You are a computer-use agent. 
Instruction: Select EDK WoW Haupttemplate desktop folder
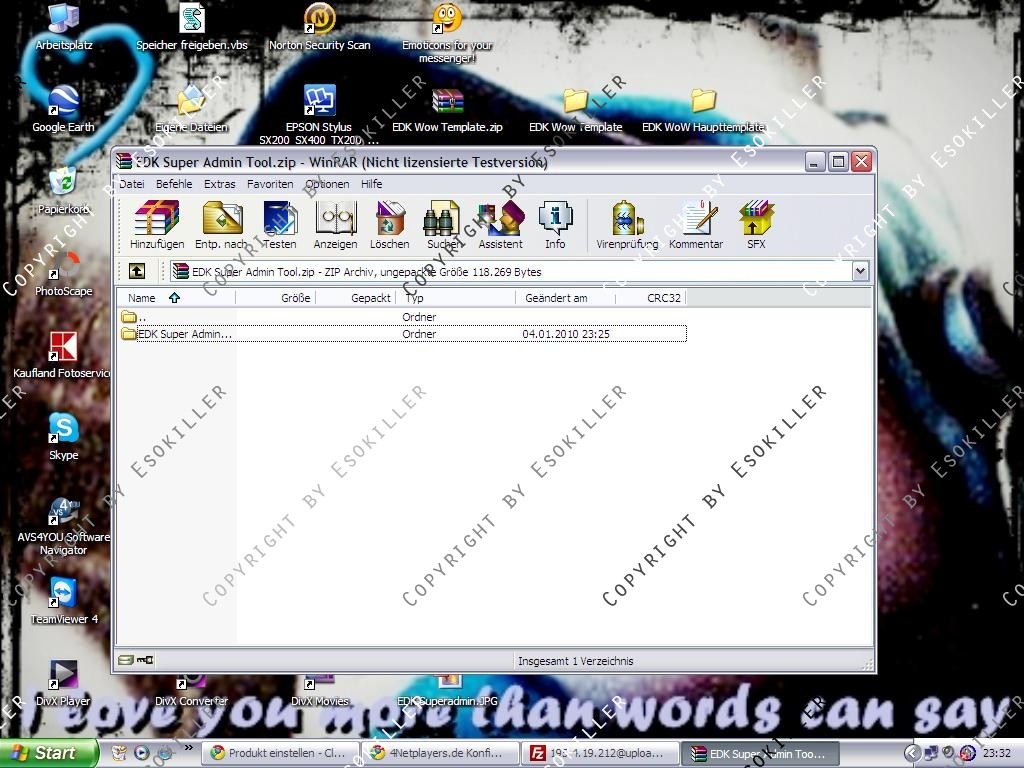703,109
